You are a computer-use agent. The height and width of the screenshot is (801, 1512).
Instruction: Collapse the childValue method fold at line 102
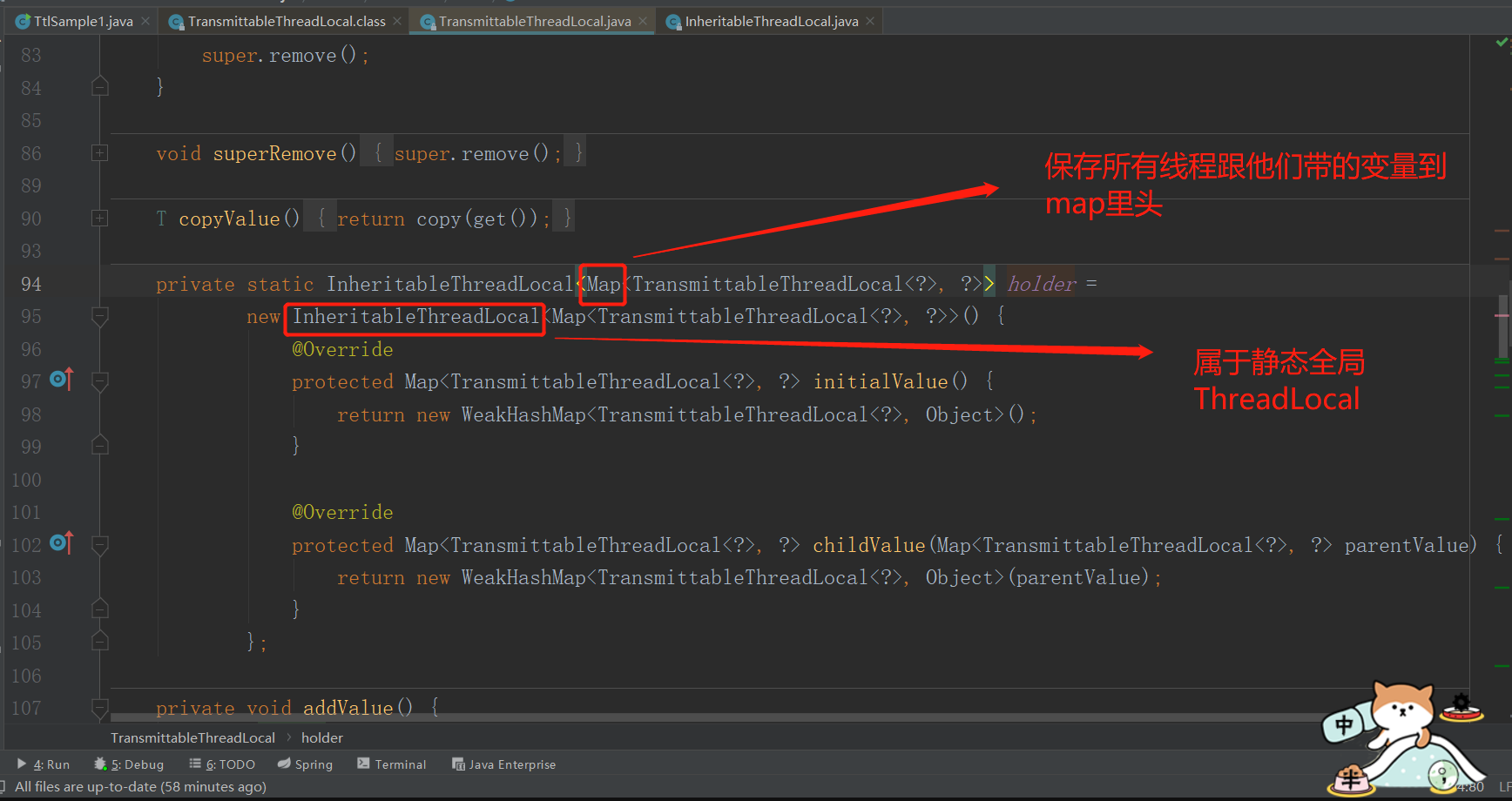tap(100, 546)
